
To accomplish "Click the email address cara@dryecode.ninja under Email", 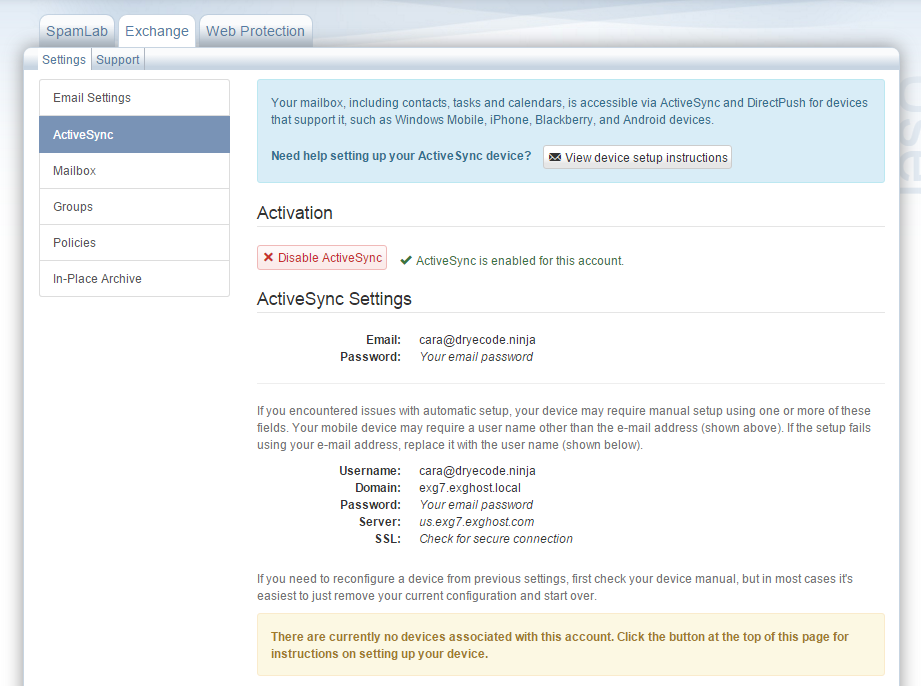I will (477, 340).
